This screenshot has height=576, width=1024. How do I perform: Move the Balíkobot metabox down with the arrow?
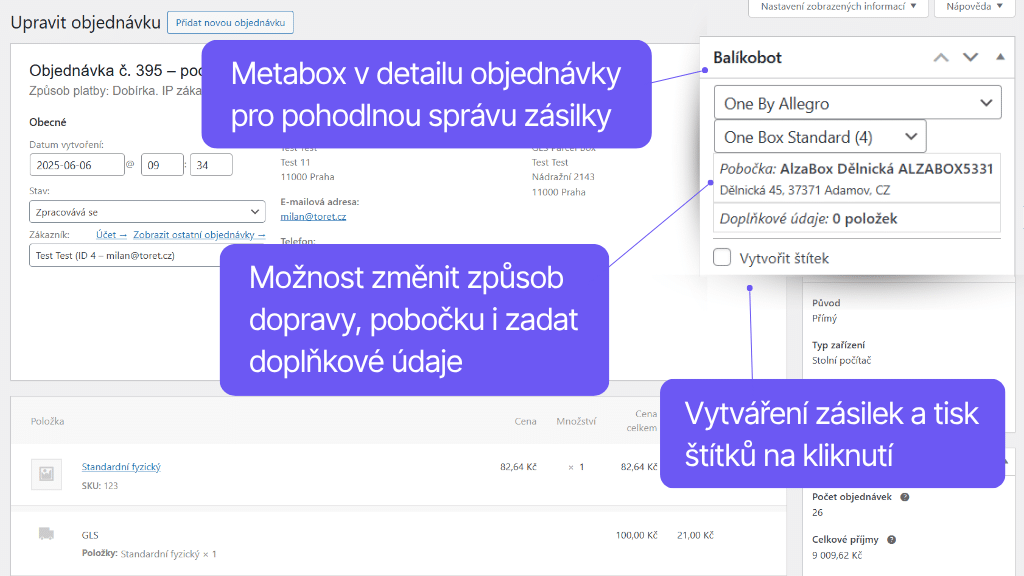point(970,57)
